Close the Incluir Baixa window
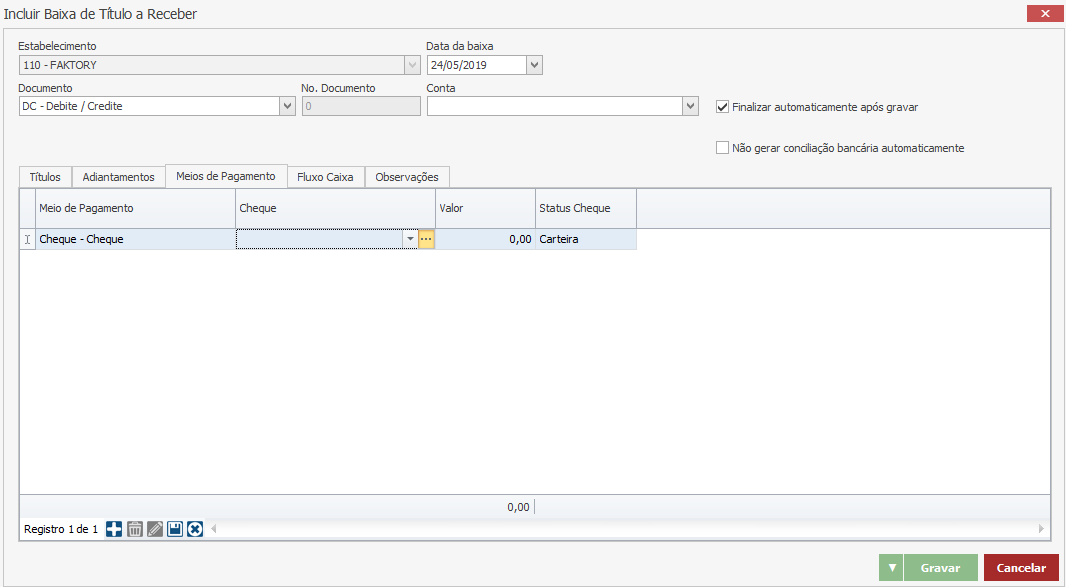Viewport: 1066px width, 587px height. coord(1045,14)
